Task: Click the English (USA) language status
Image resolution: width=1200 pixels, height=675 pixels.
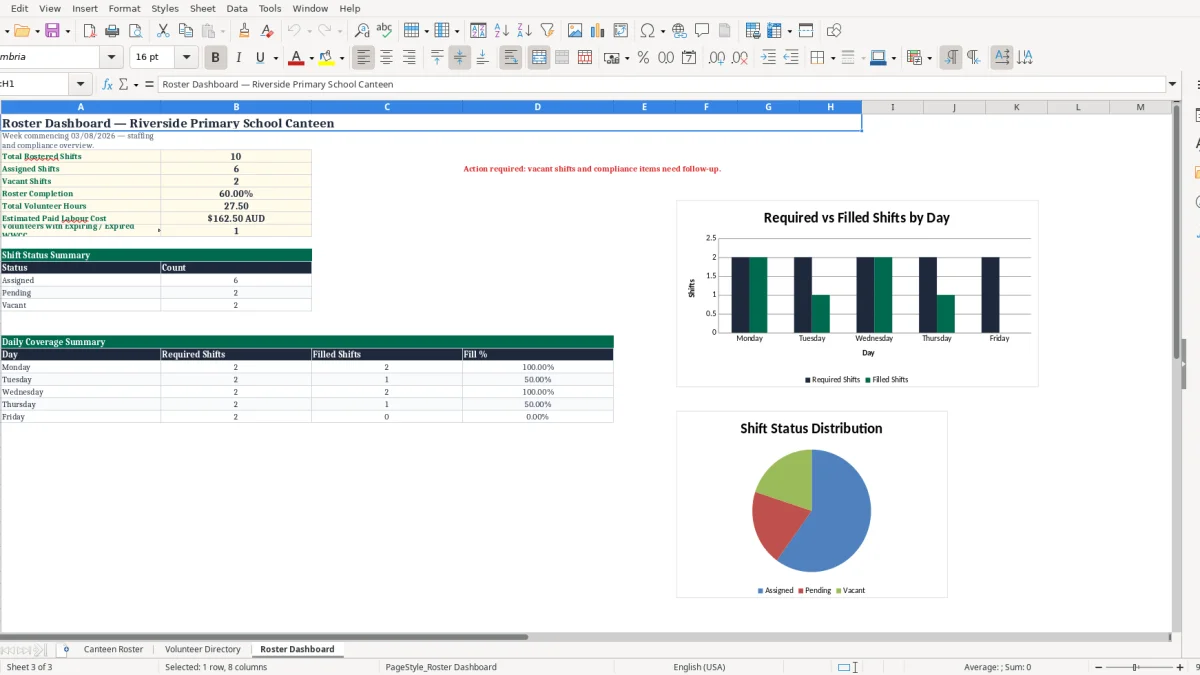Action: pyautogui.click(x=700, y=667)
